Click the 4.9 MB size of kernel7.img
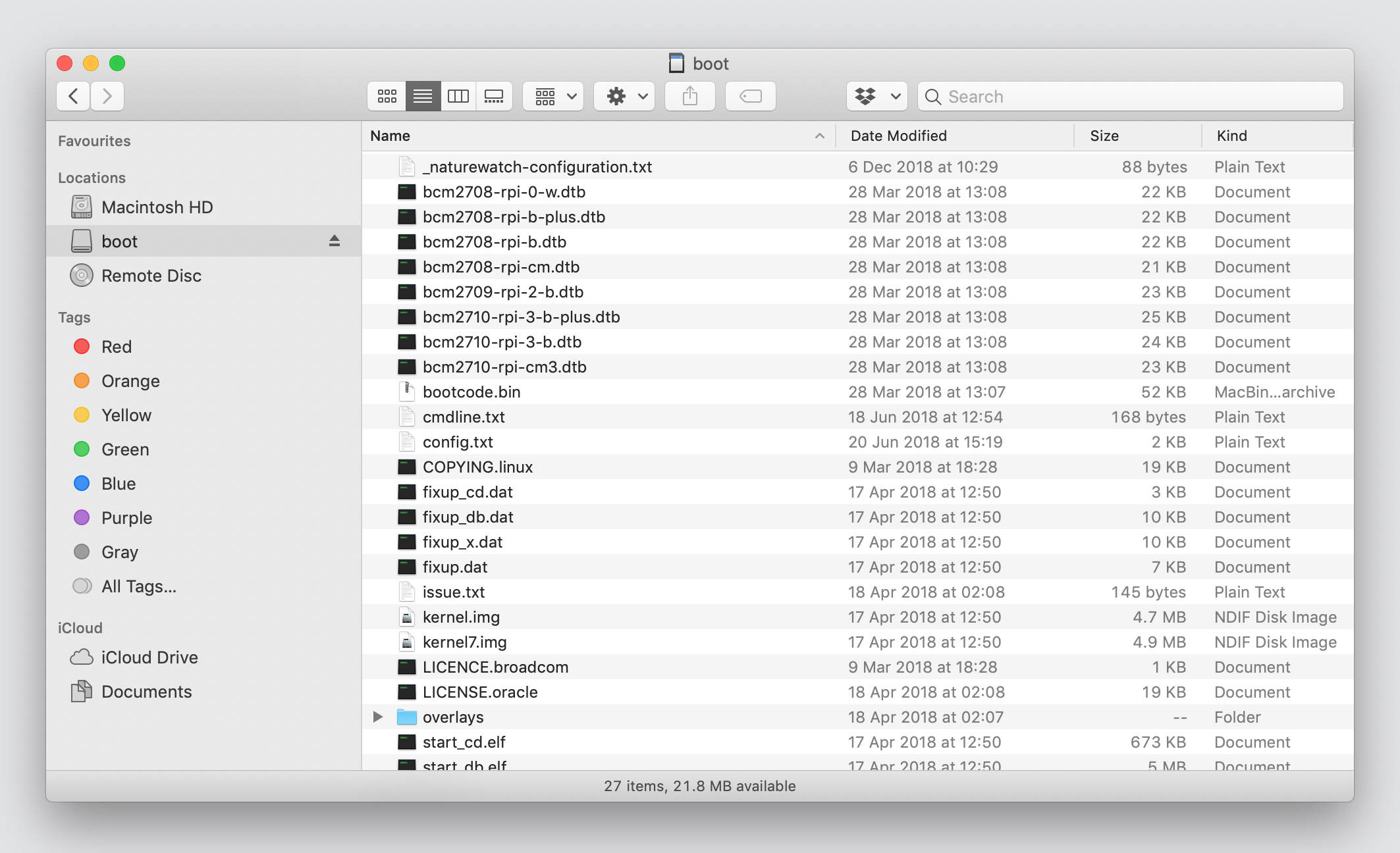Screen dimensions: 1400x853 pyautogui.click(x=1159, y=642)
